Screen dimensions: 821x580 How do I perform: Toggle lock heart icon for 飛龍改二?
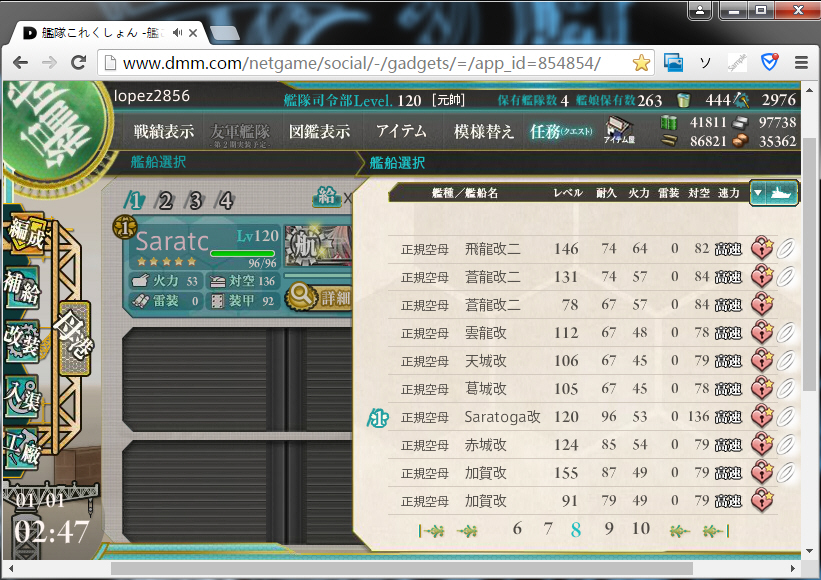(x=762, y=248)
